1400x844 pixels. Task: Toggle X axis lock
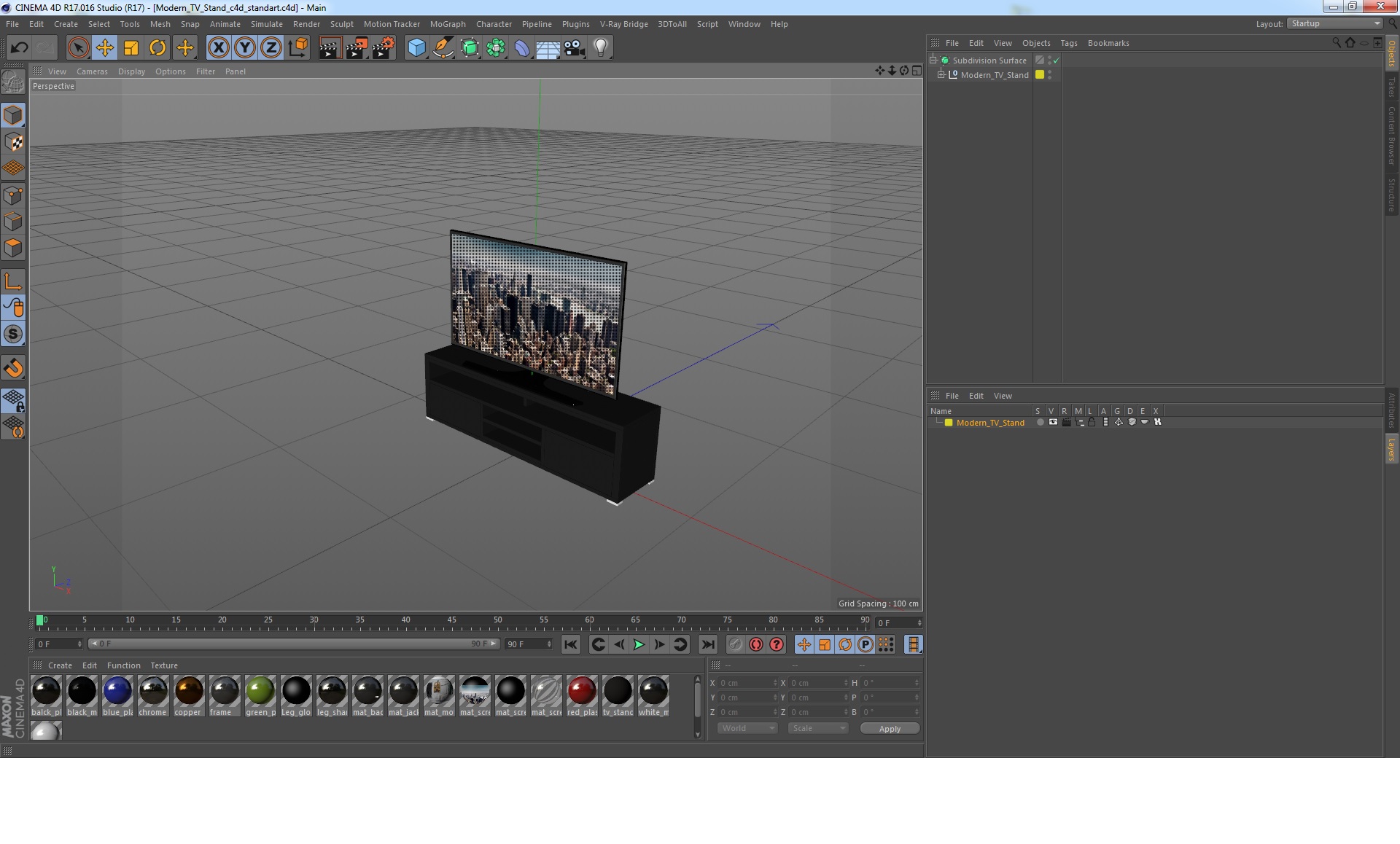218,48
